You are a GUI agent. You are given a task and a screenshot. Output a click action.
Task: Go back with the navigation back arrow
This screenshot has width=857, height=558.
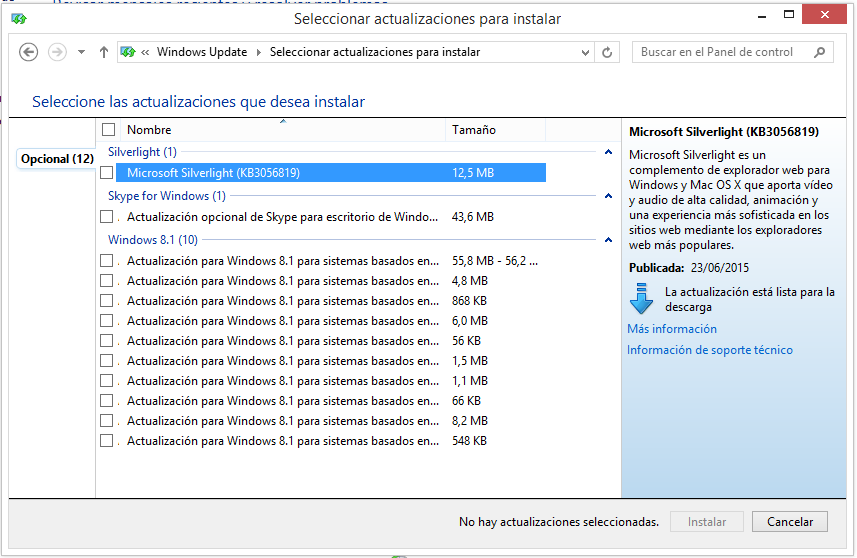[28, 52]
